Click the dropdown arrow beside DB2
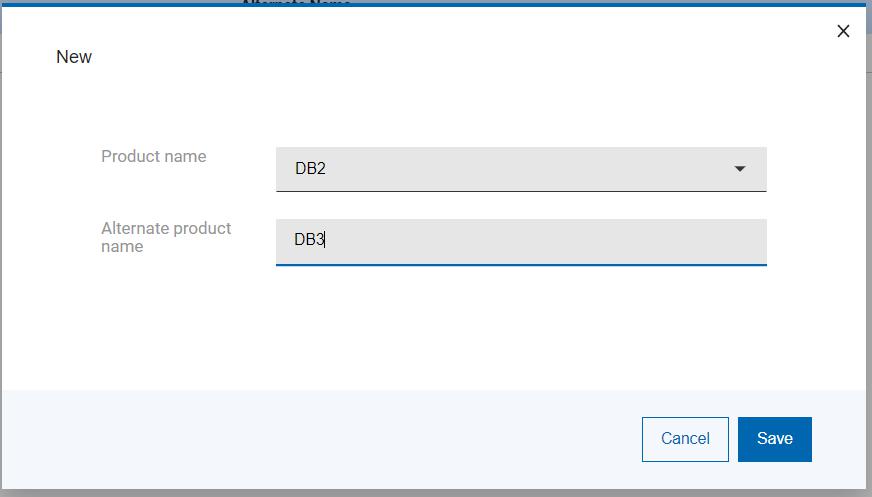 (x=740, y=168)
